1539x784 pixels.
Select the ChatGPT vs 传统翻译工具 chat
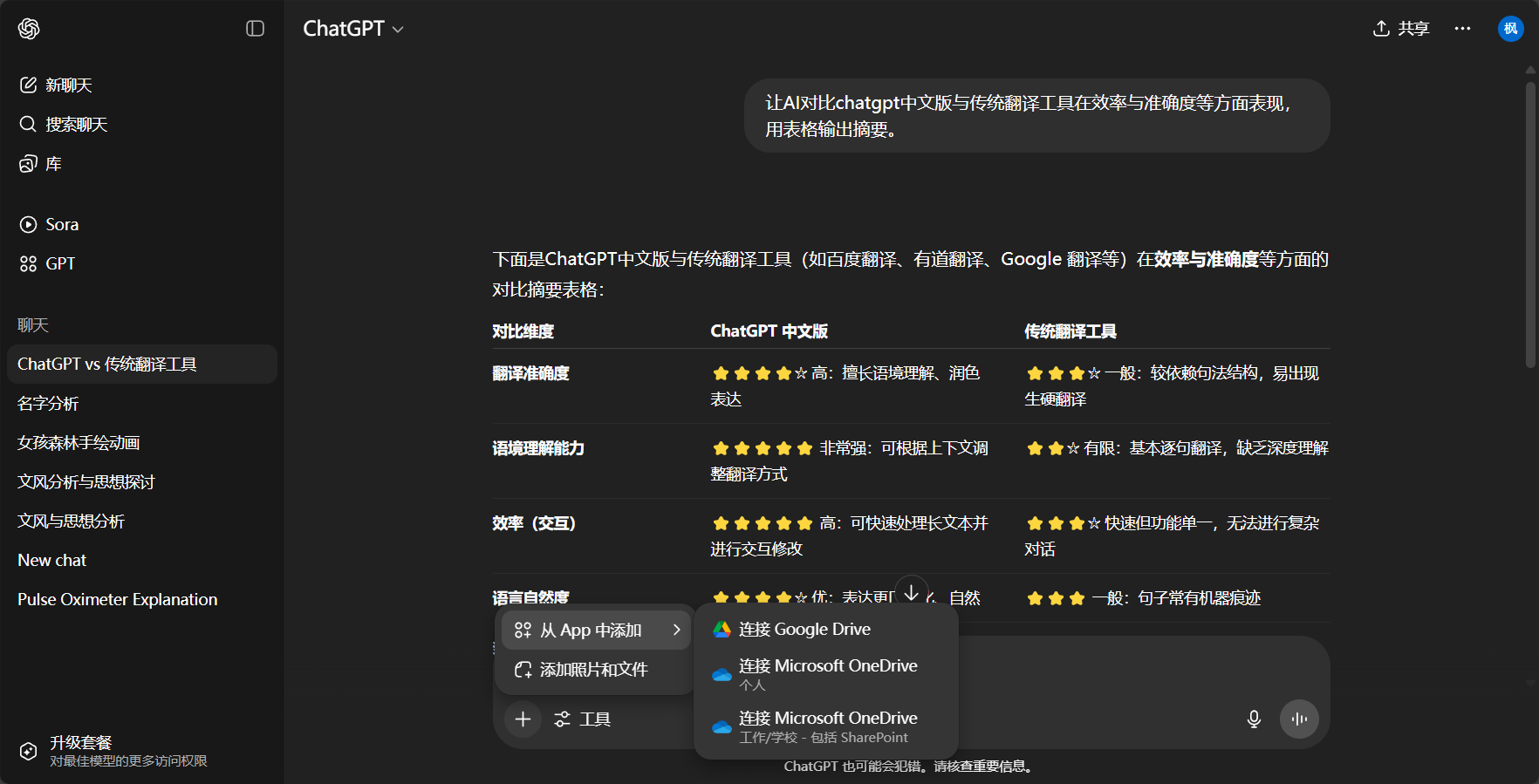tap(141, 364)
